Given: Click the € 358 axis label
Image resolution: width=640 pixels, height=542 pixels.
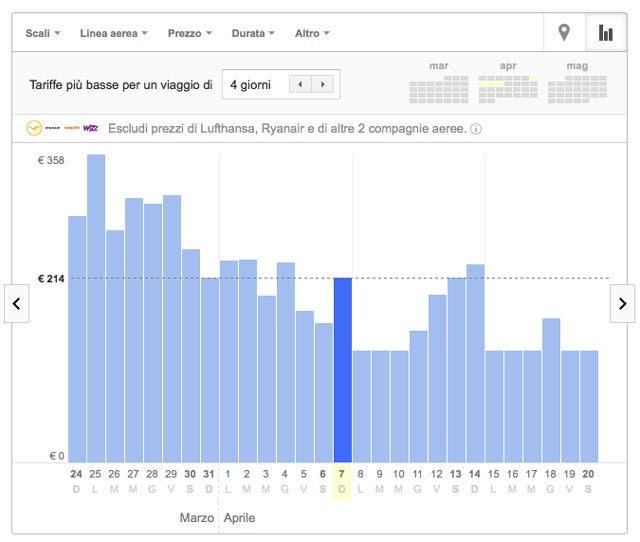Looking at the screenshot, I should [x=51, y=160].
